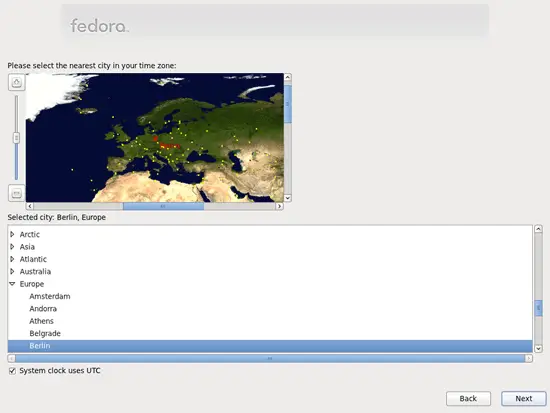Image resolution: width=550 pixels, height=413 pixels.
Task: Click the map's horizontal scrollbar thumb
Action: [163, 206]
